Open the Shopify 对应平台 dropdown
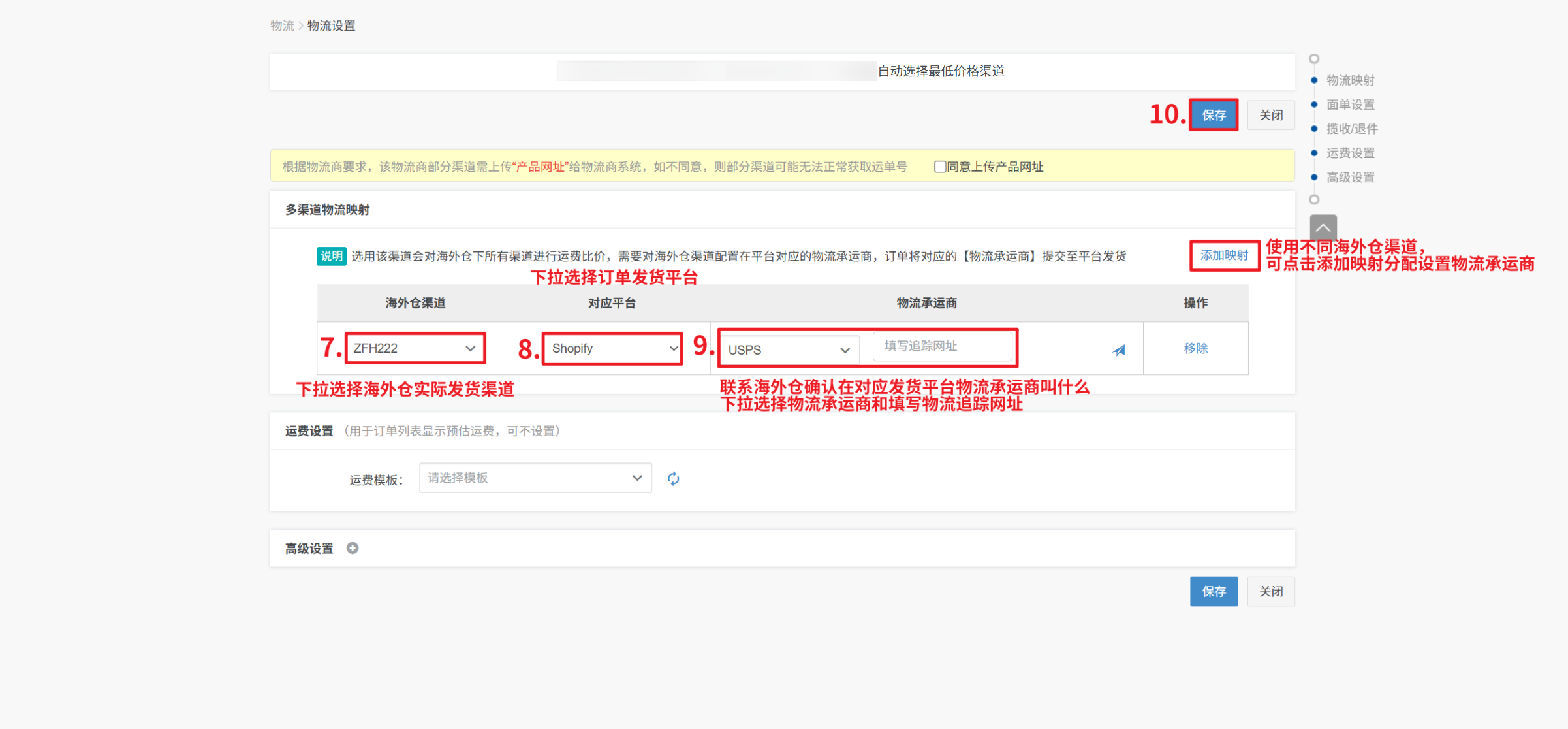Viewport: 1568px width, 729px height. pos(612,348)
